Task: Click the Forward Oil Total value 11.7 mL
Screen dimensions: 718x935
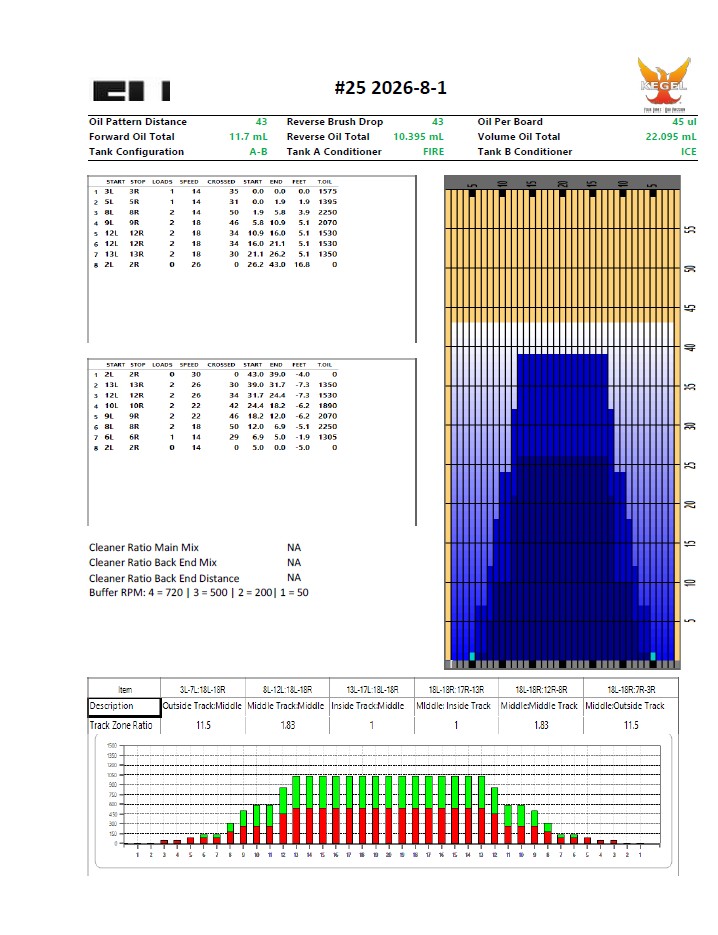Action: [x=248, y=137]
